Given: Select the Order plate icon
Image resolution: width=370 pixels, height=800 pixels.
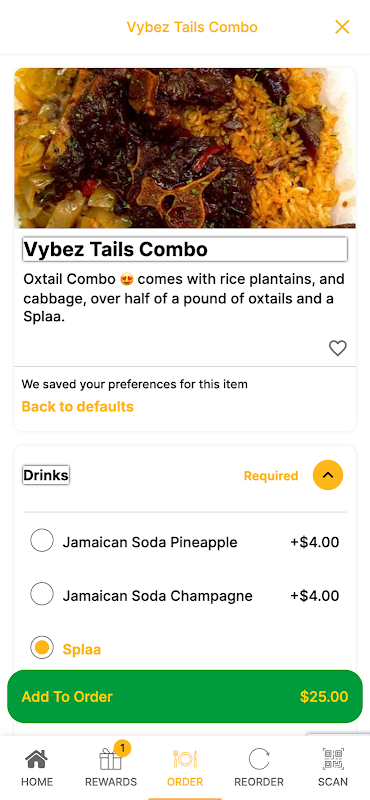Looking at the screenshot, I should [185, 759].
